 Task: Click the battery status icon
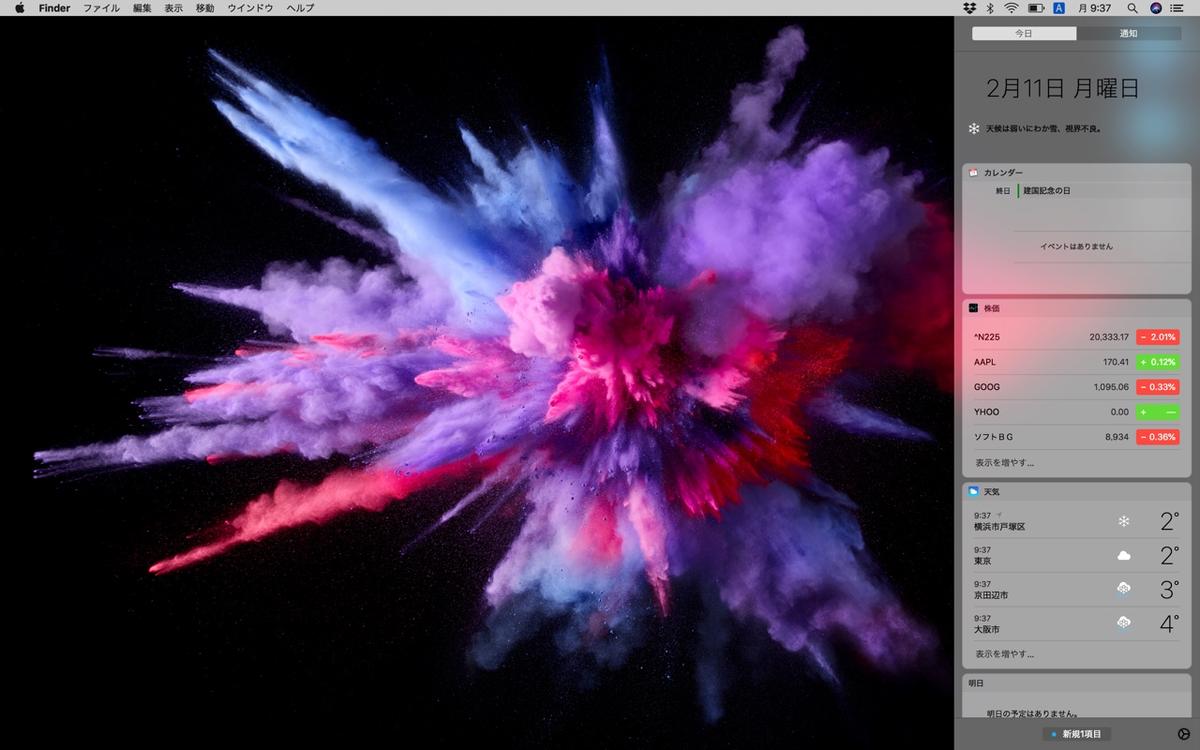tap(1036, 8)
